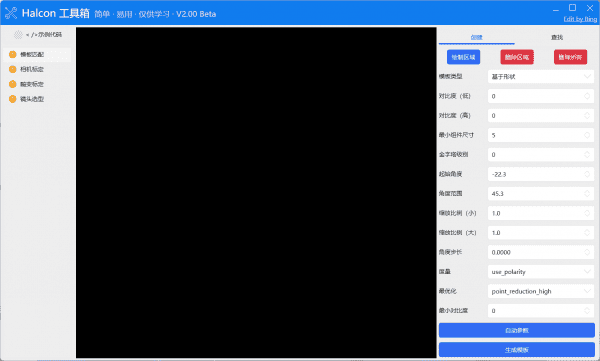This screenshot has width=600, height=361.
Task: Click the Halcon wrench-and-screwdriver logo icon
Action: coord(11,13)
